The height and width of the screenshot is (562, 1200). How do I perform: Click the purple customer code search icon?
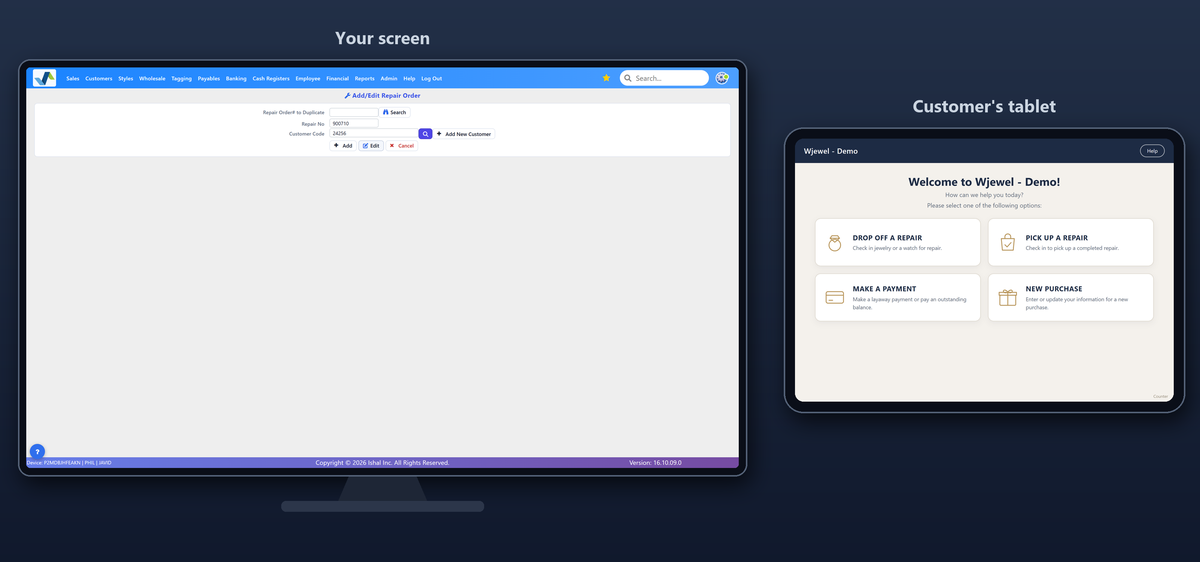pyautogui.click(x=425, y=133)
